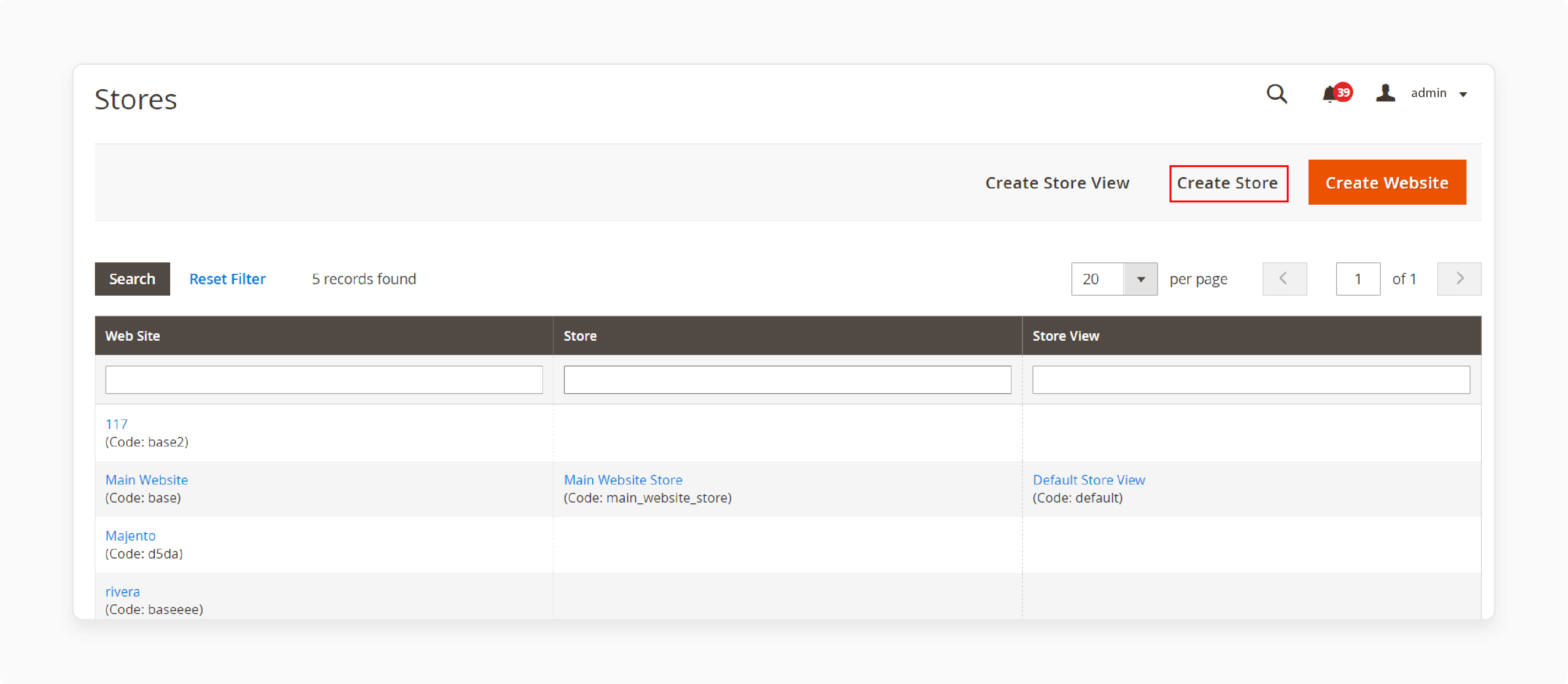The height and width of the screenshot is (684, 1568).
Task: Click the Create Store View button
Action: pyautogui.click(x=1057, y=182)
